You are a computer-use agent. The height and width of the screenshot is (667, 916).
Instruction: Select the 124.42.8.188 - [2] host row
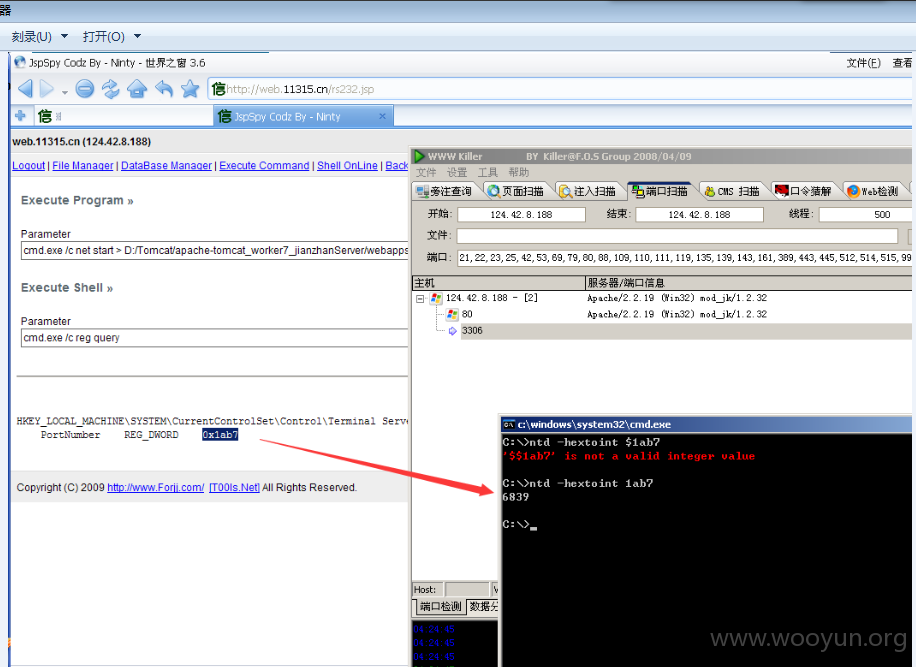(x=663, y=298)
